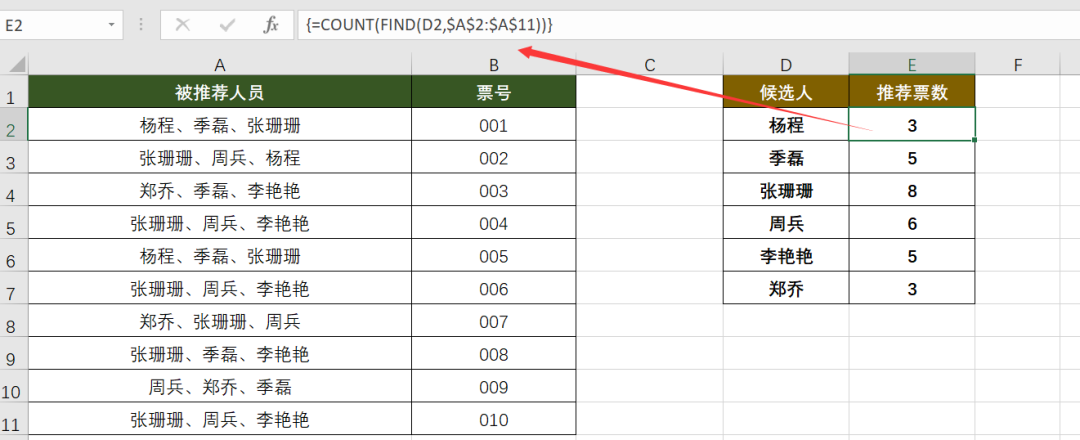
Task: Select candidate cell 郑乔 in column D
Action: click(x=786, y=289)
